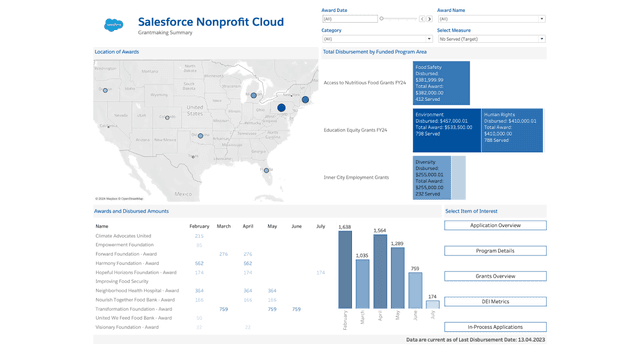Click Neighborhood Health Hospital - Award name
Image resolution: width=640 pixels, height=363 pixels.
[137, 291]
